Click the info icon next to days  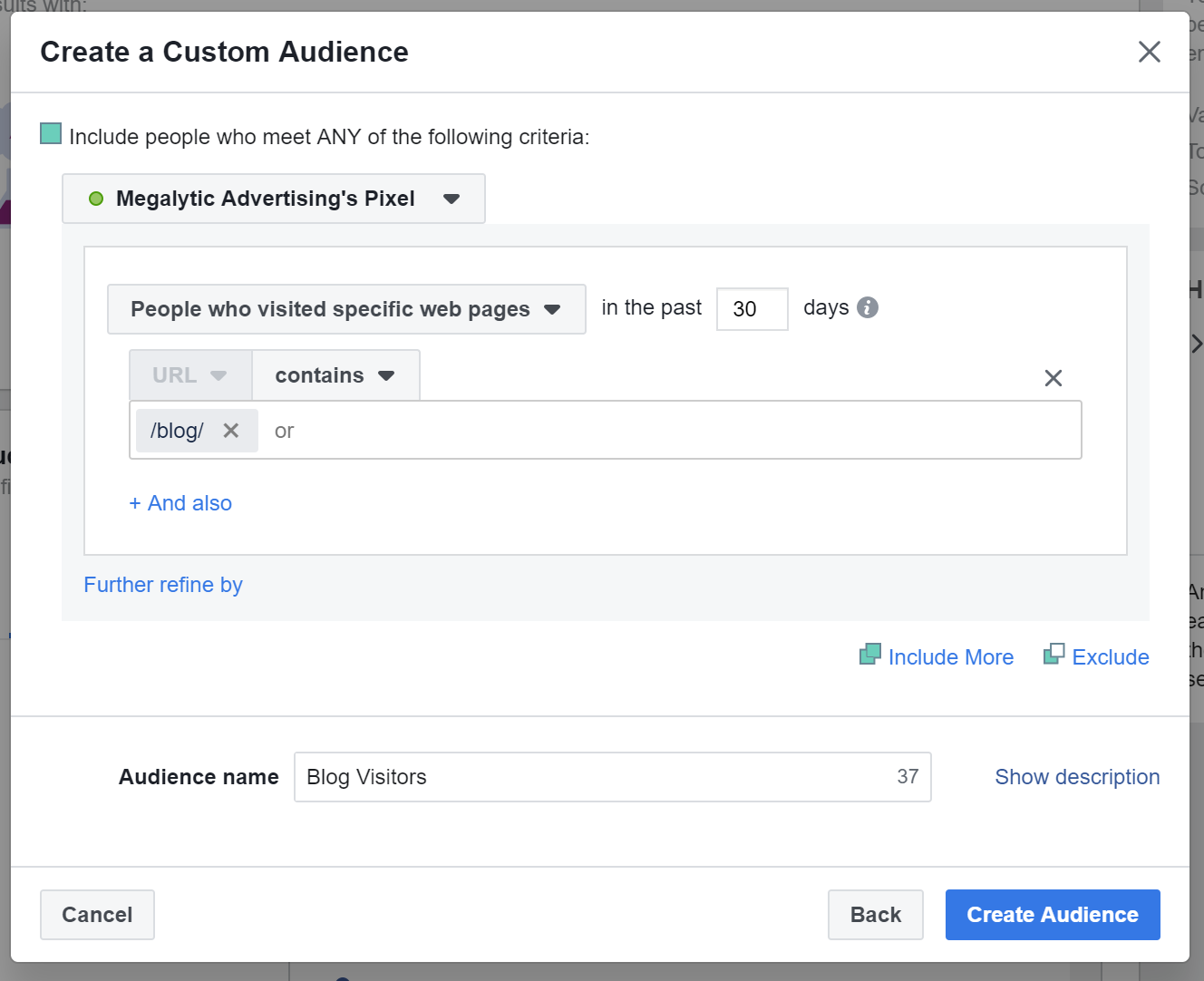coord(868,307)
